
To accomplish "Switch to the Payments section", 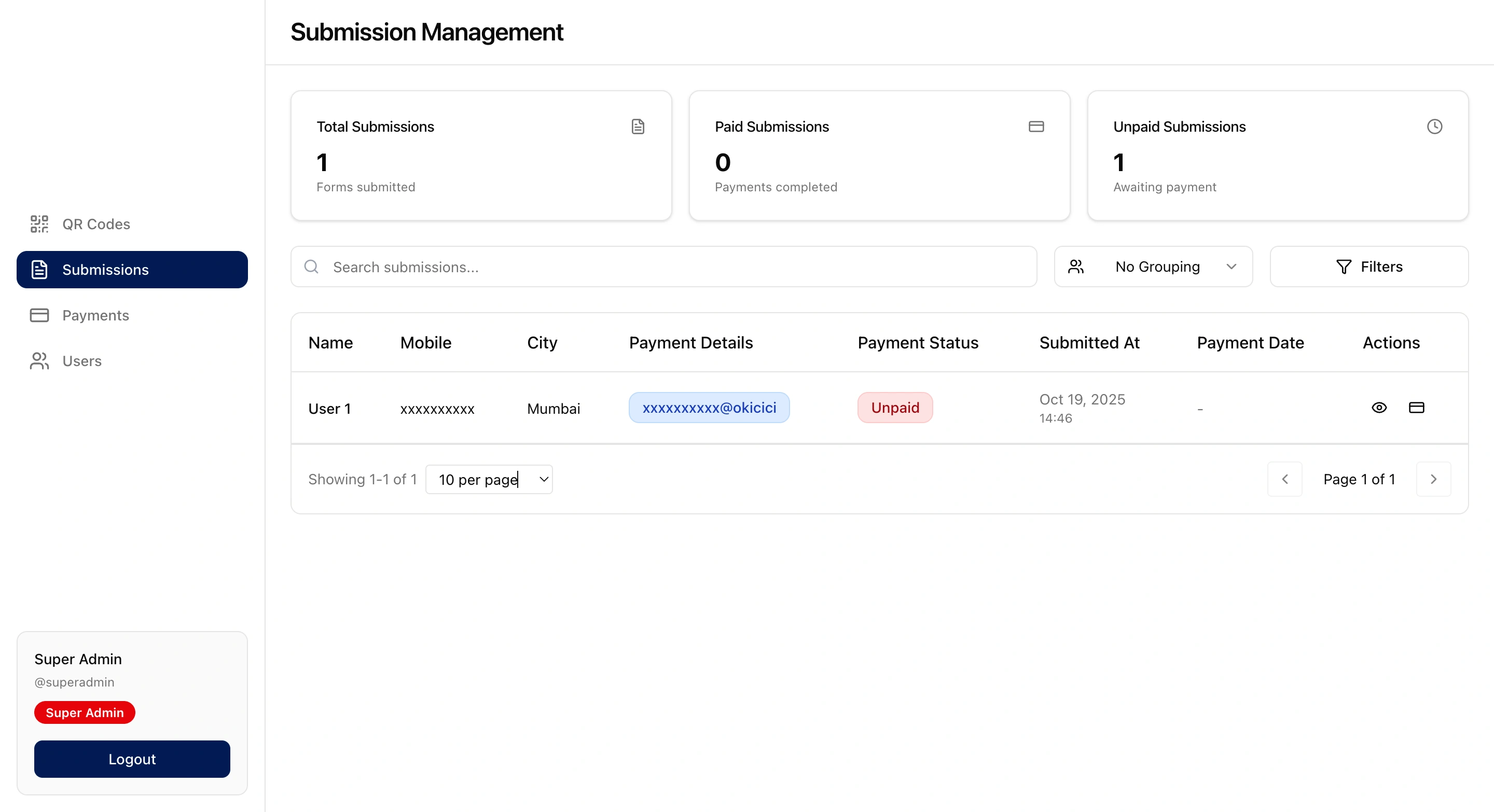I will pyautogui.click(x=95, y=315).
